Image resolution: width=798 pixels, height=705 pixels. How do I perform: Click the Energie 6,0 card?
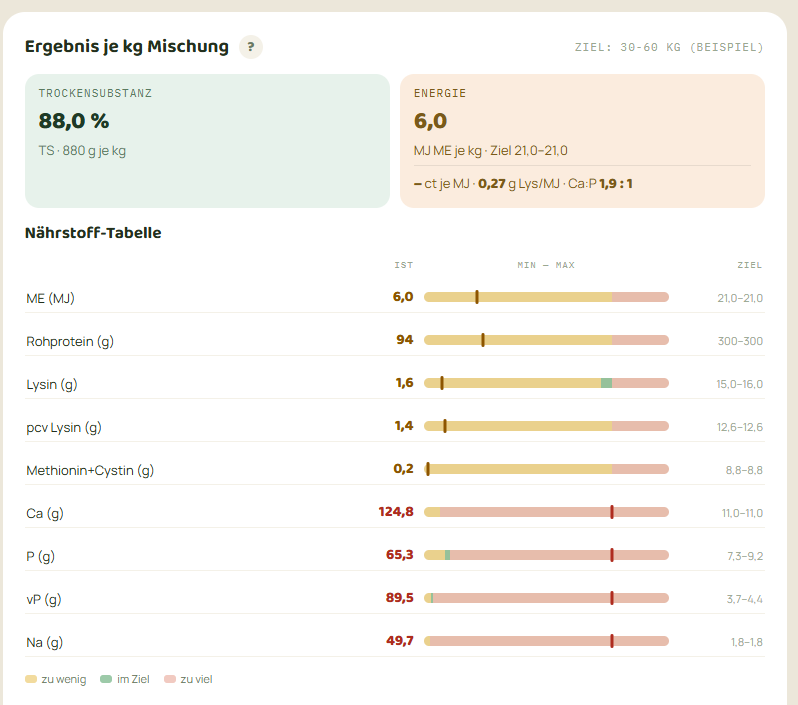[x=582, y=141]
